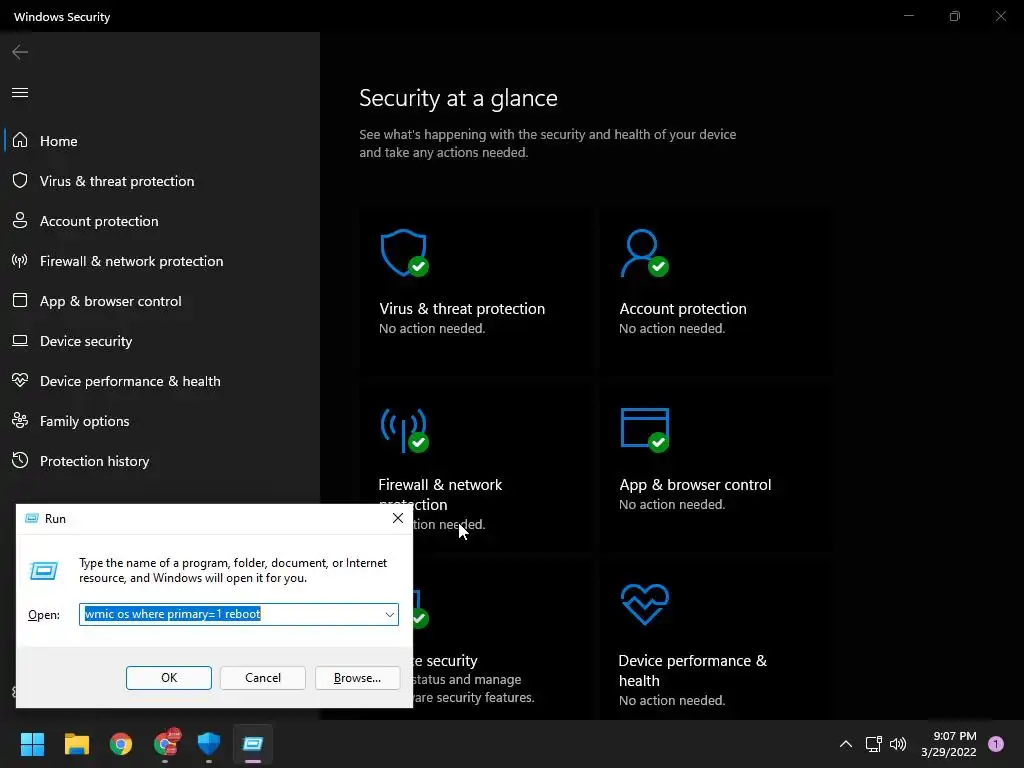Open Firewall & network protection in sidebar

160,261
